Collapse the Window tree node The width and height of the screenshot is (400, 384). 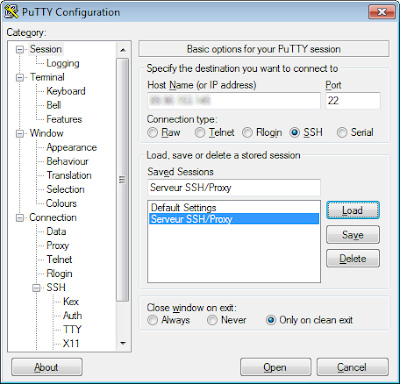[20, 133]
